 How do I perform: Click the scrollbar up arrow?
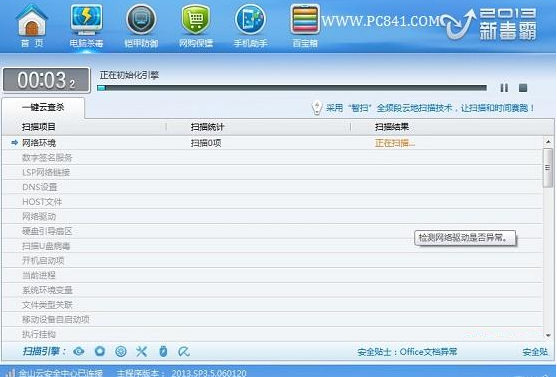pos(548,142)
